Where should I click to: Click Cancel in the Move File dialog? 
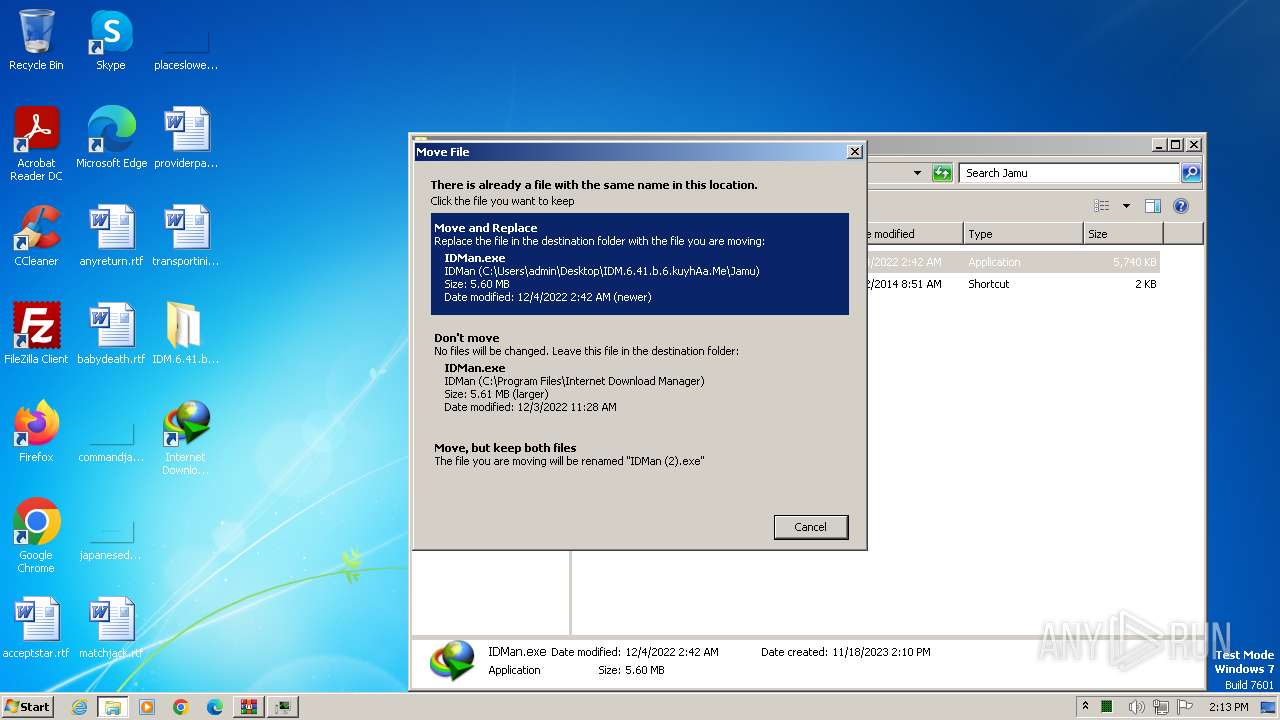pos(810,527)
